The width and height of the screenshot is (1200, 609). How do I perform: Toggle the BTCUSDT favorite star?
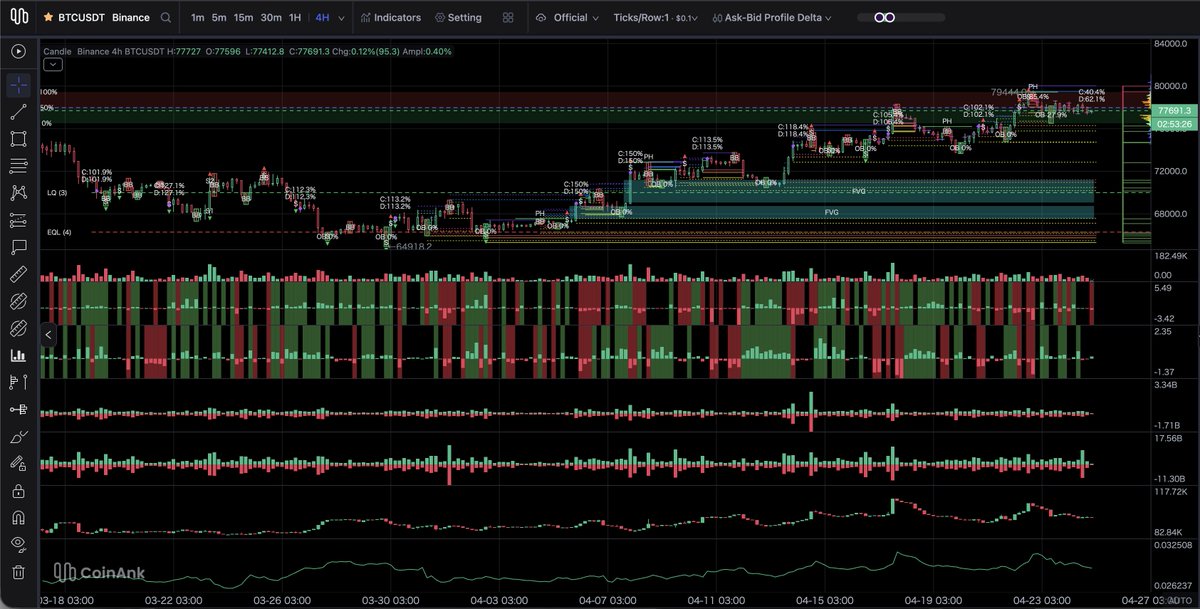(48, 18)
